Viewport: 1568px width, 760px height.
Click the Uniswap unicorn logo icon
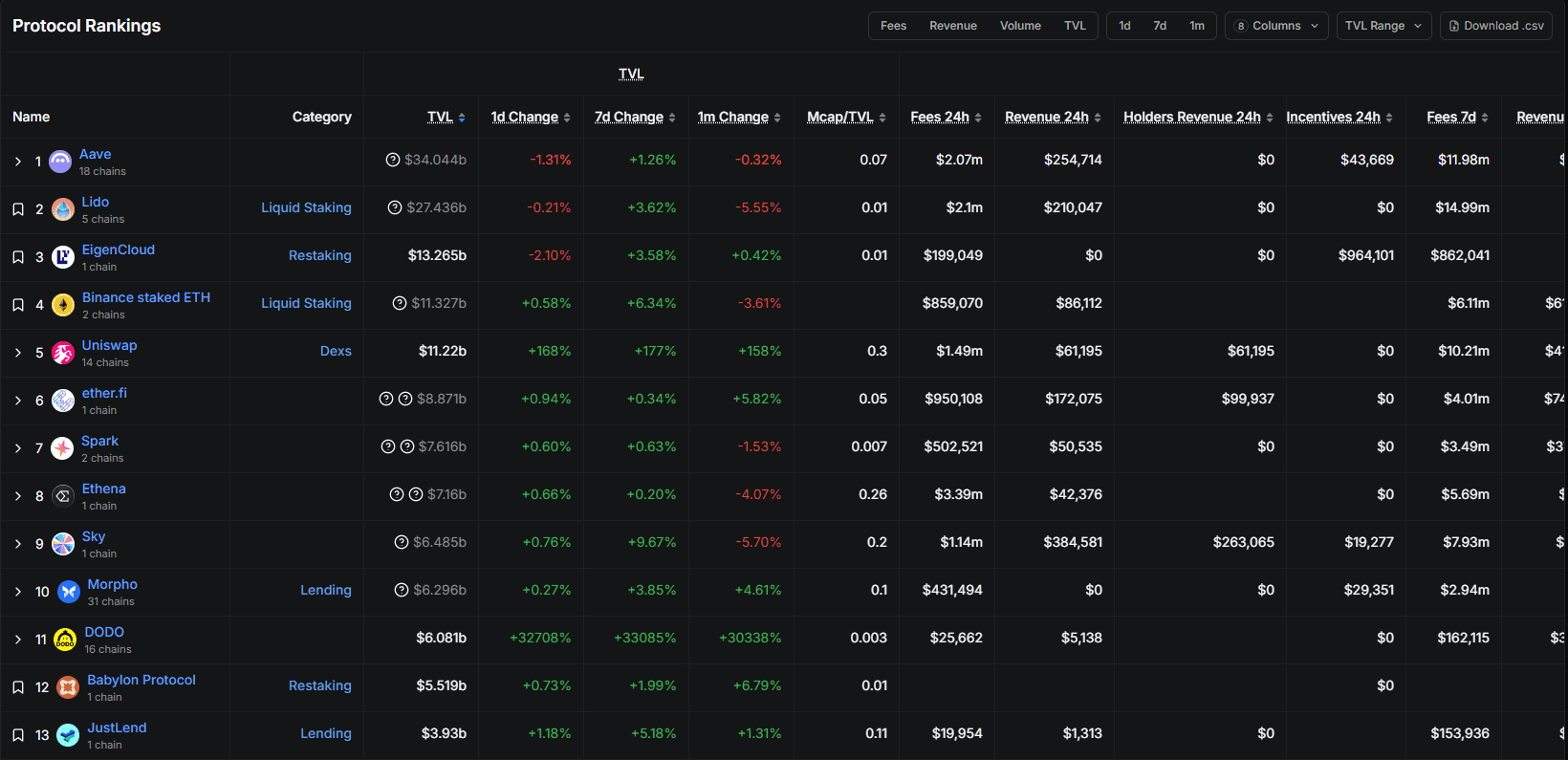pos(63,353)
